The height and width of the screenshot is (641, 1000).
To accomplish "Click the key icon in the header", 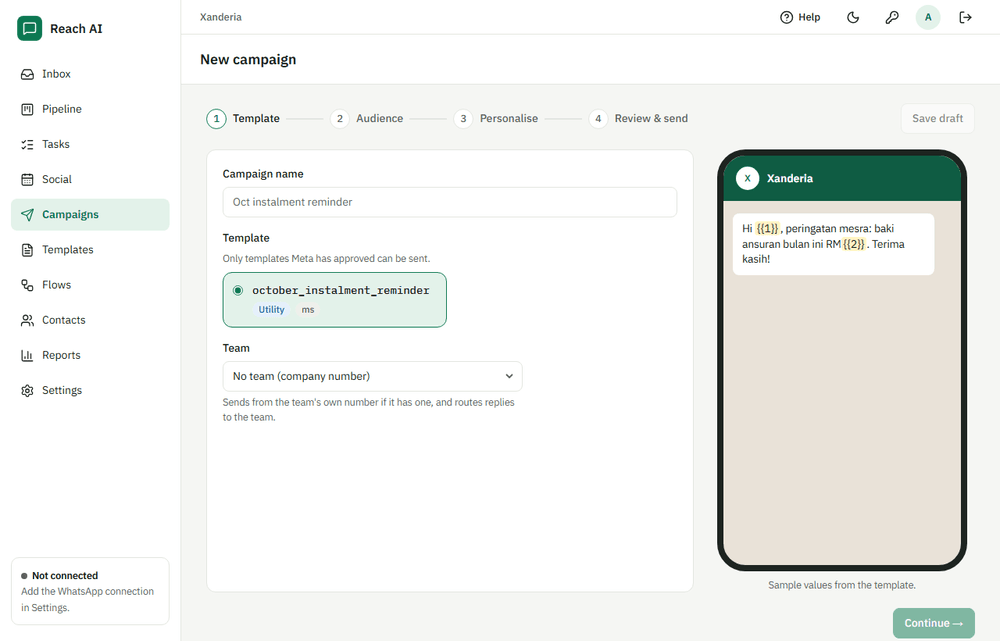I will point(892,17).
